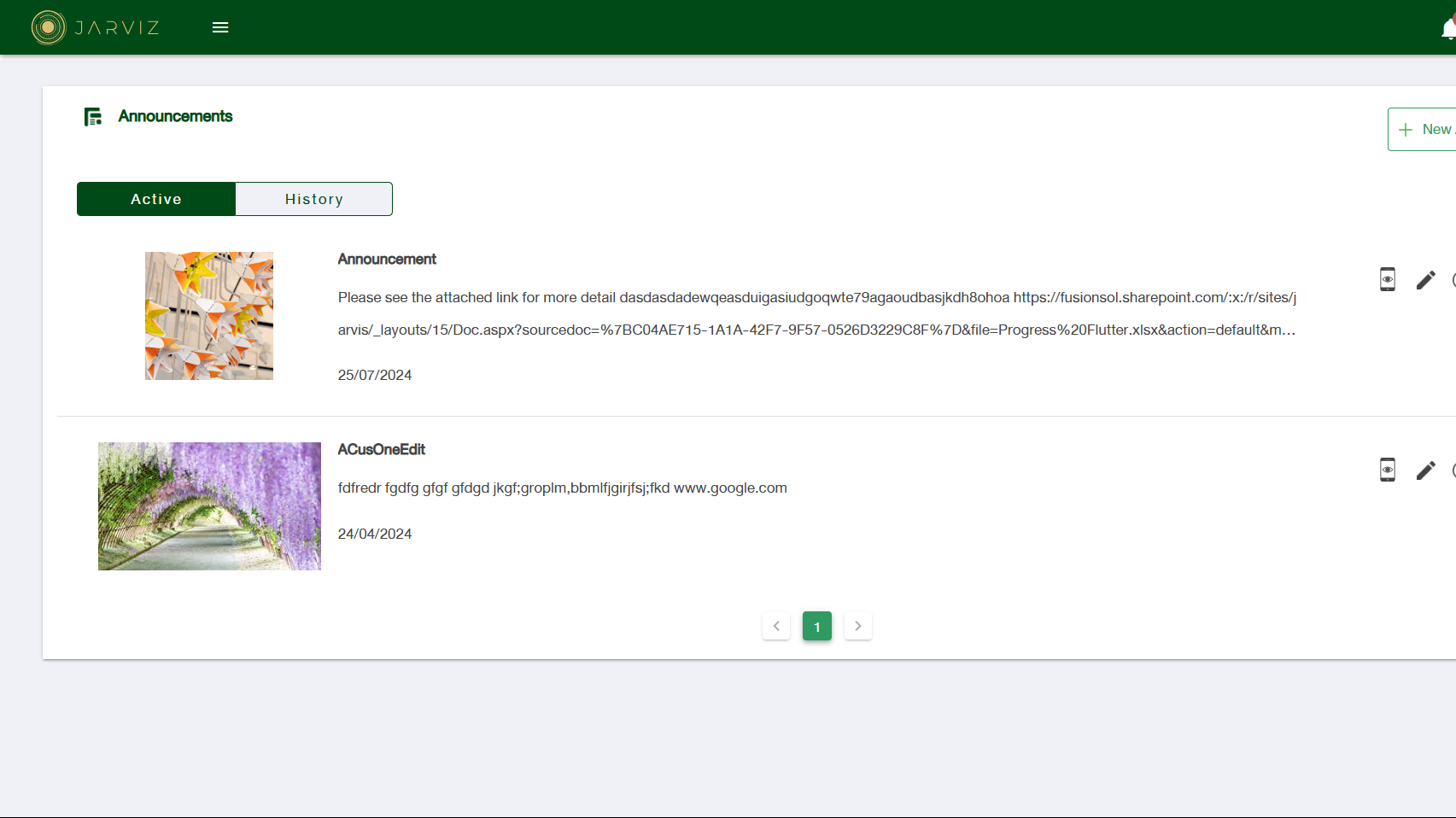Click the New announcement button

[1424, 130]
